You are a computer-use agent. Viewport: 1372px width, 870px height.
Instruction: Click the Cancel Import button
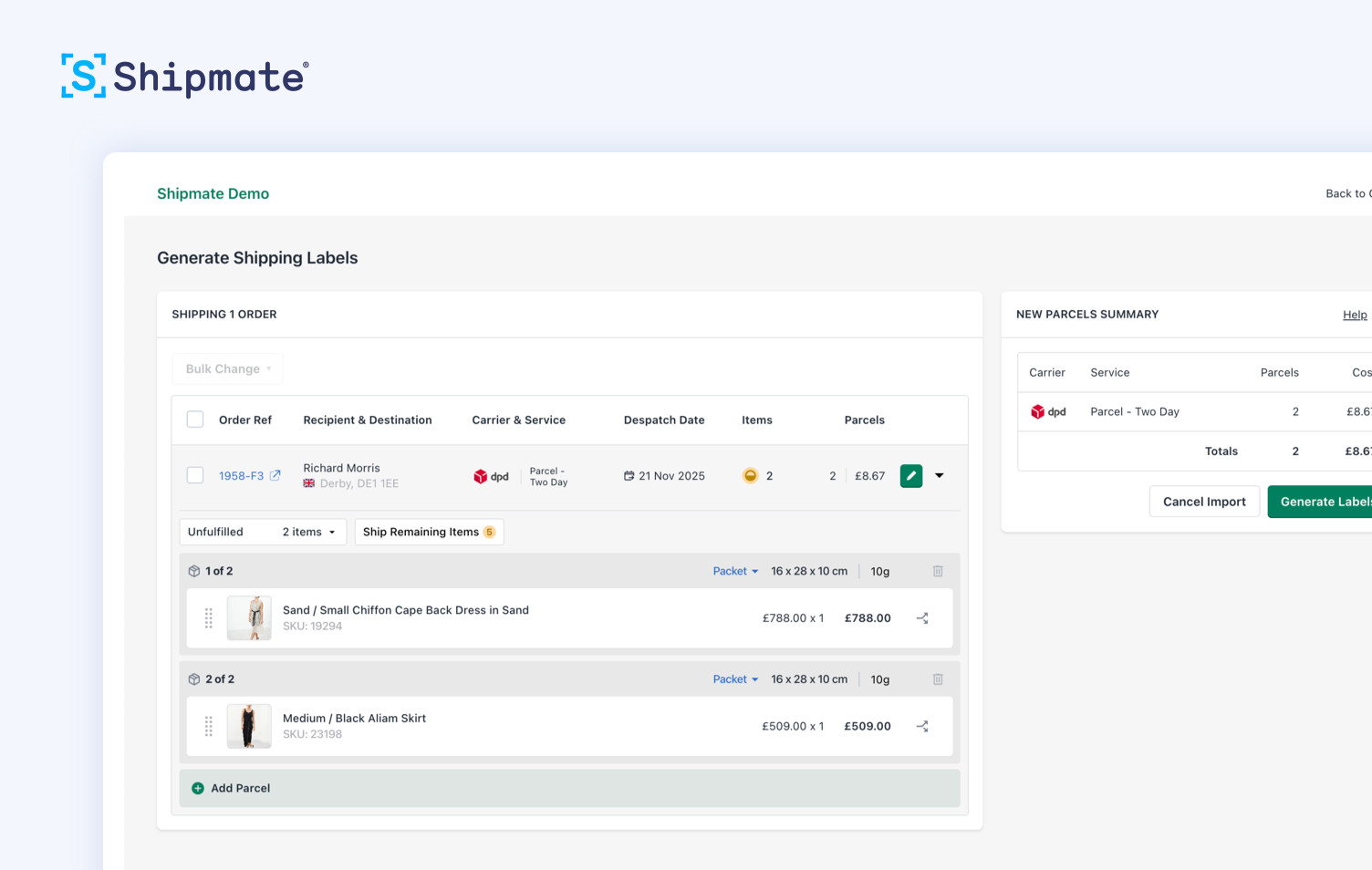coord(1204,501)
